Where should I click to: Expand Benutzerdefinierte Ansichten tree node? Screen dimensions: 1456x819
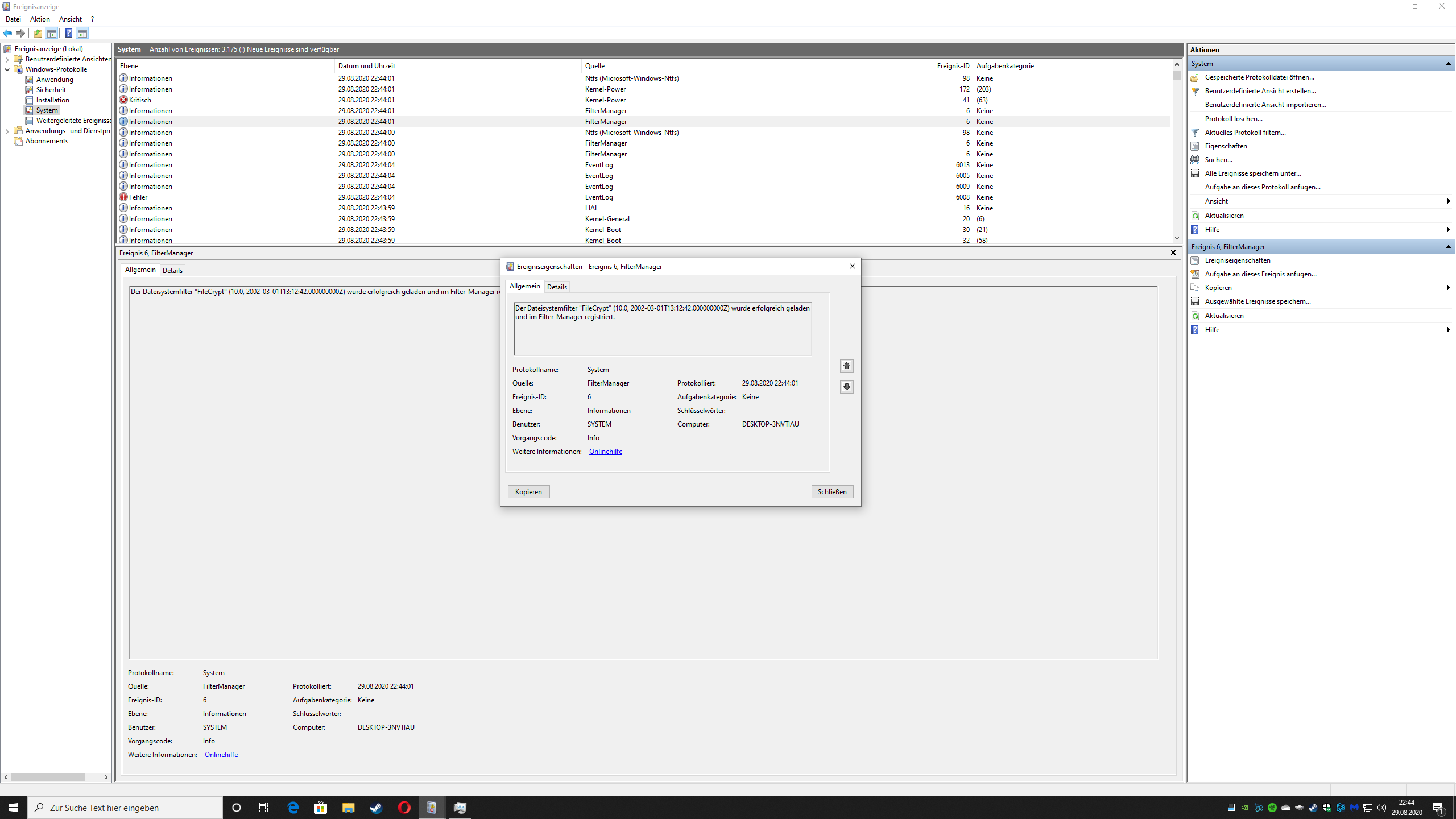click(7, 59)
